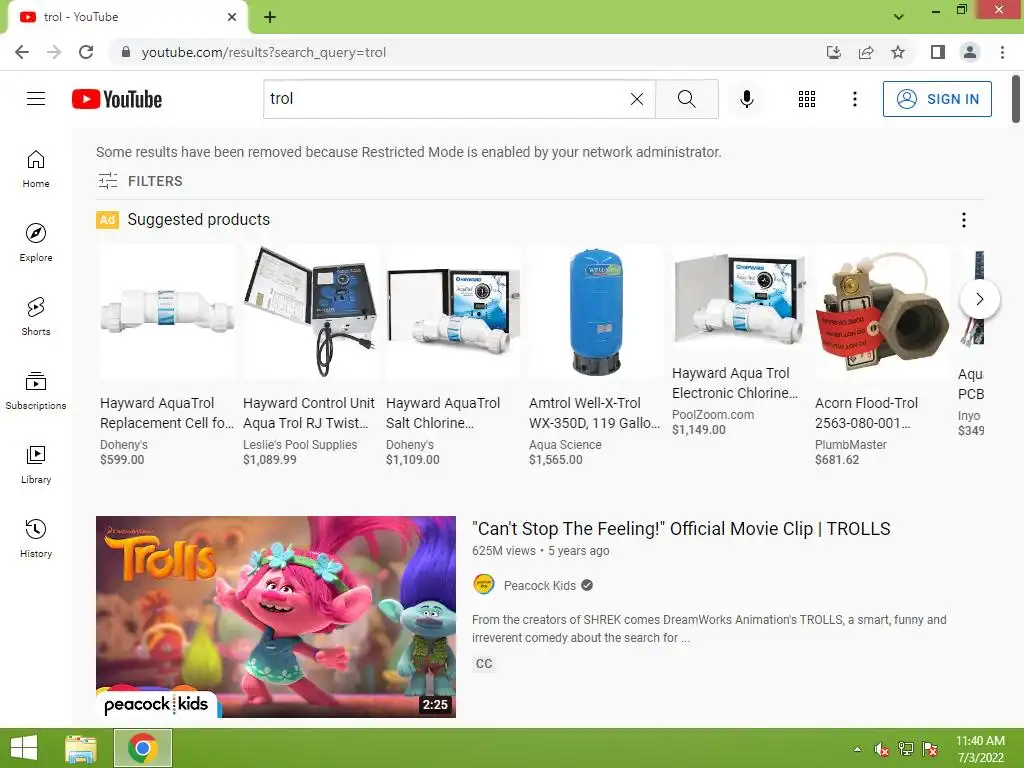
Task: Share this page from address bar
Action: tap(866, 52)
